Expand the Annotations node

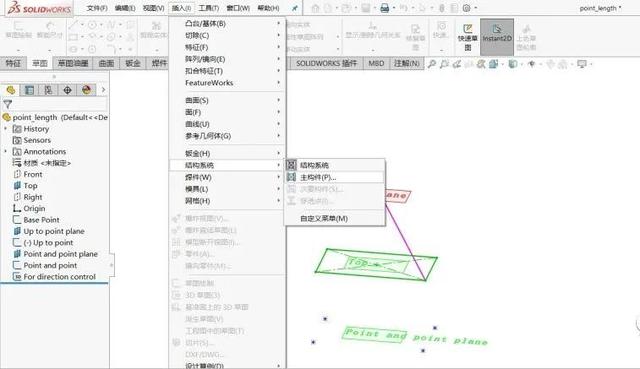tap(6, 151)
